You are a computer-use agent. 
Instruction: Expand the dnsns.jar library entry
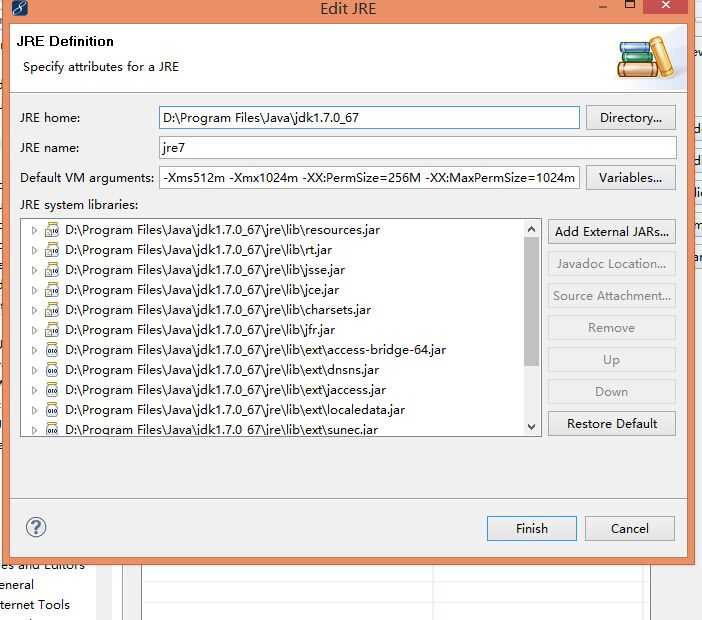[x=34, y=370]
